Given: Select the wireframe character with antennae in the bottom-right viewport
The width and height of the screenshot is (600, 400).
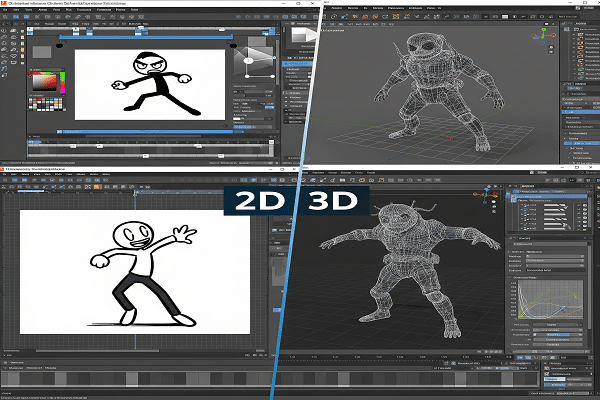Looking at the screenshot, I should click(410, 268).
